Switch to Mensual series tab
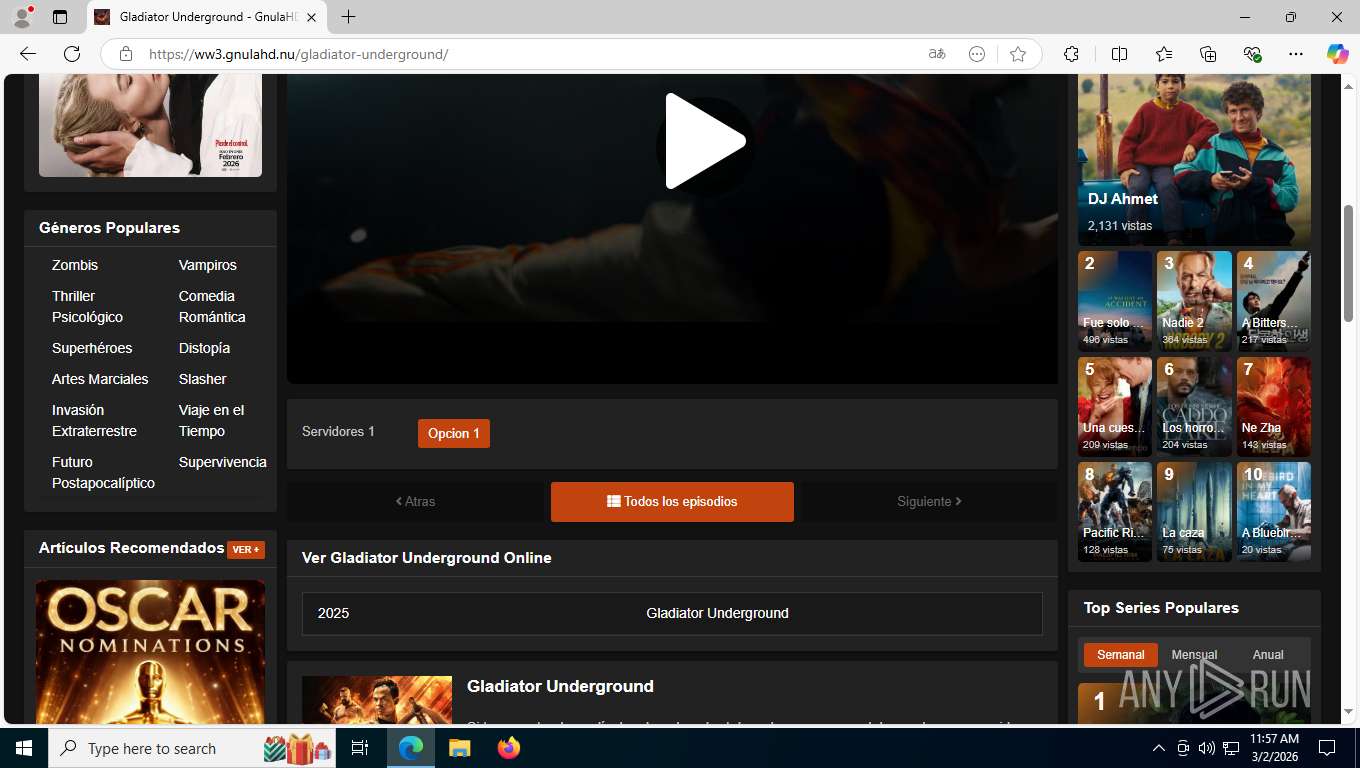Image resolution: width=1360 pixels, height=768 pixels. (1194, 655)
